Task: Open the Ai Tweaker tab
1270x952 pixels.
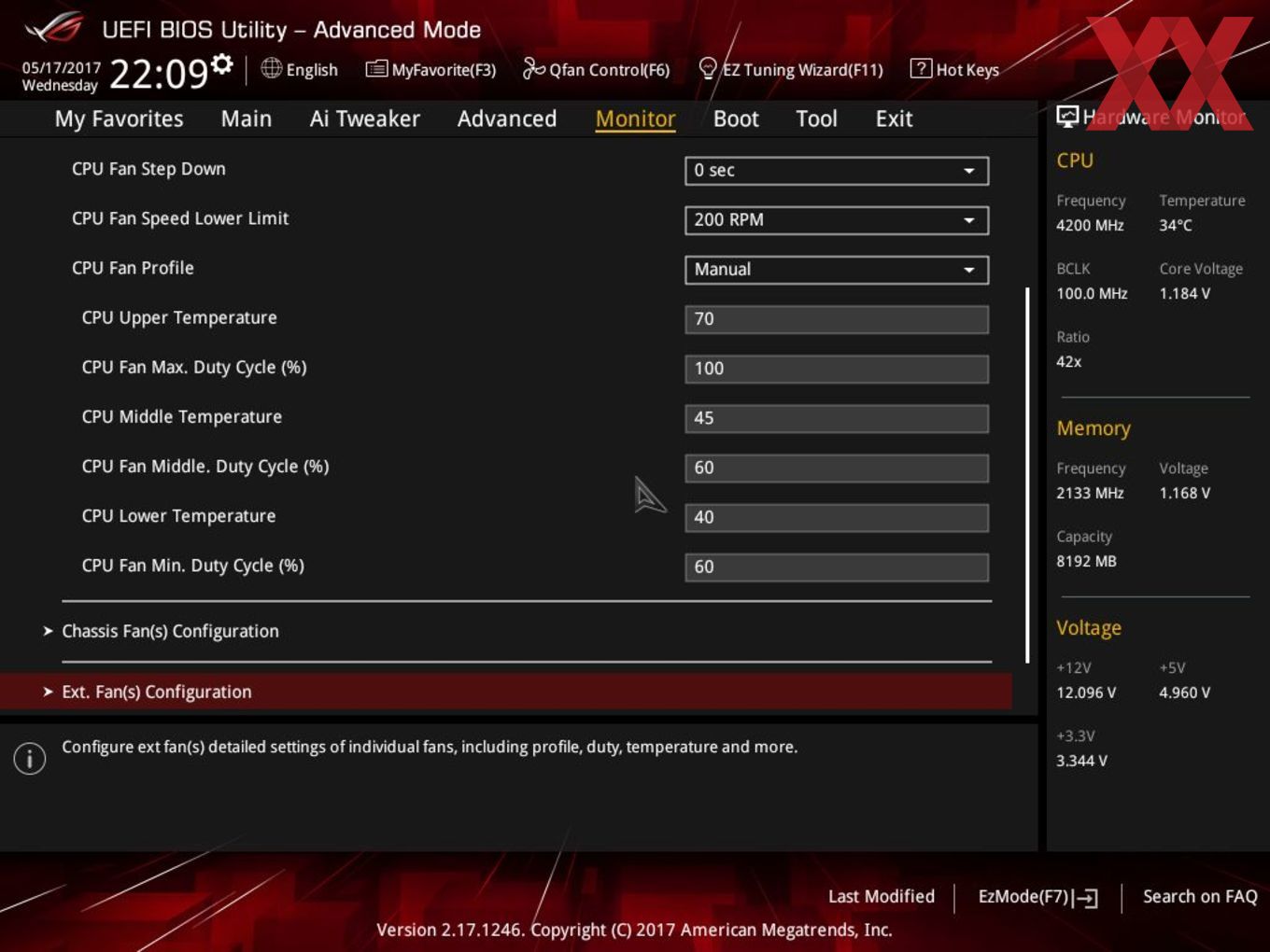Action: (x=365, y=119)
